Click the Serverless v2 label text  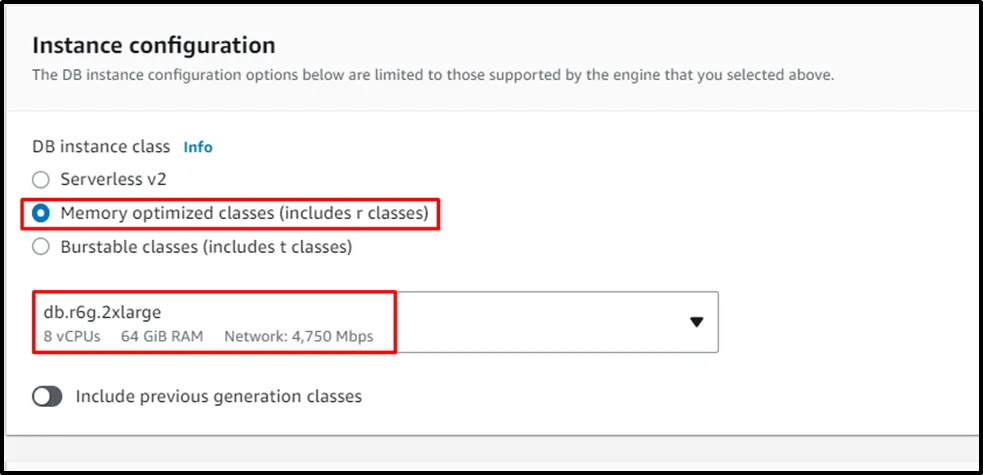(x=113, y=180)
